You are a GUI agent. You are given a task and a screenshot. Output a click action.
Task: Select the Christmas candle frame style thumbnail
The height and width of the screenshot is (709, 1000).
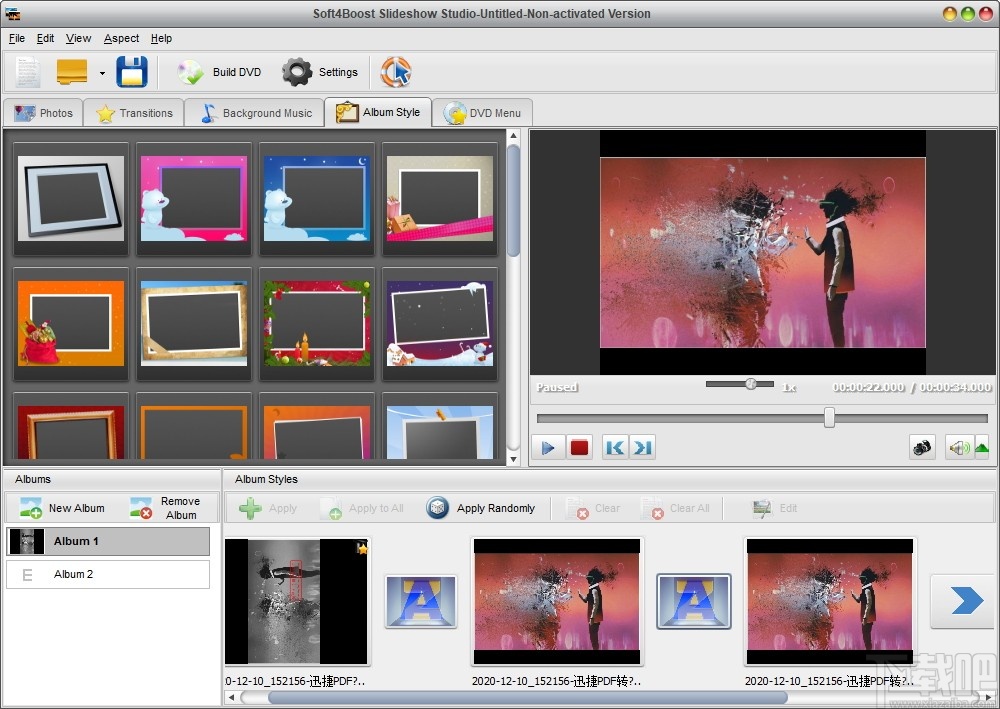click(317, 324)
